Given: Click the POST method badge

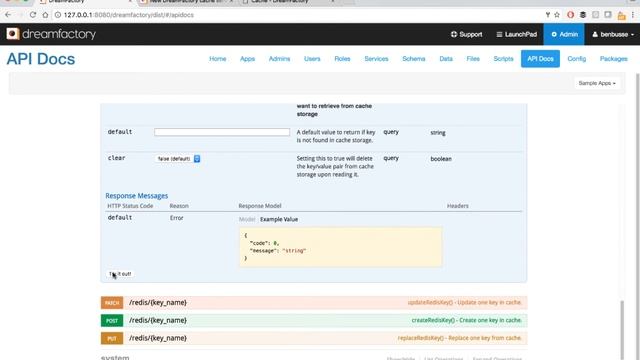Looking at the screenshot, I should click(112, 320).
